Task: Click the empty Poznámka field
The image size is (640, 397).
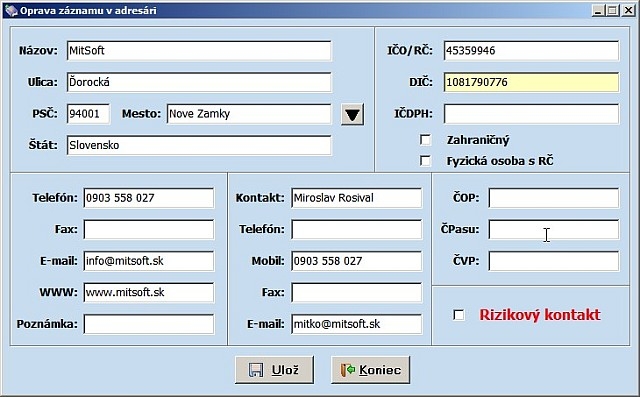Action: click(149, 324)
